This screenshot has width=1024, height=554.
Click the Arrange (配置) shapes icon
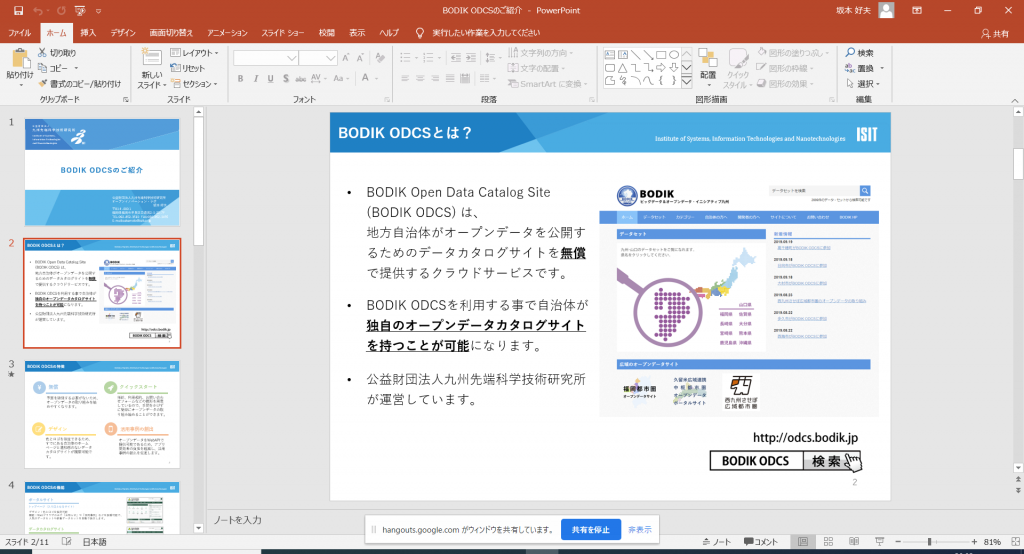pyautogui.click(x=708, y=59)
